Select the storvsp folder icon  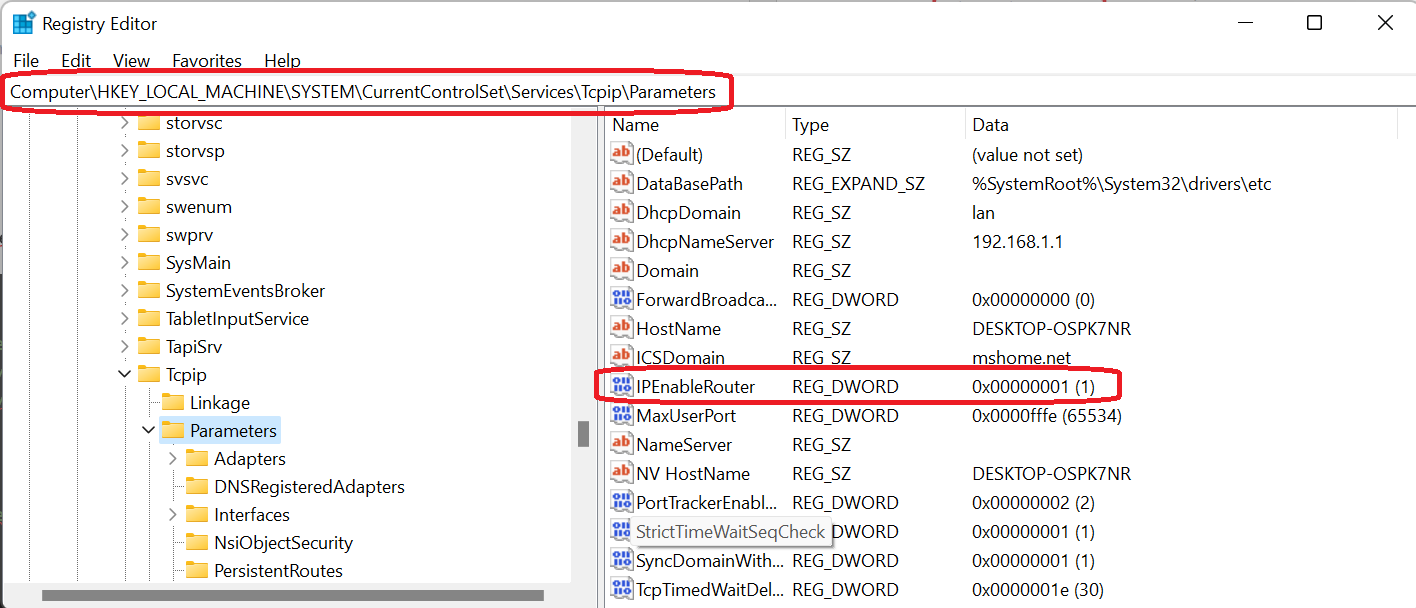pos(149,151)
